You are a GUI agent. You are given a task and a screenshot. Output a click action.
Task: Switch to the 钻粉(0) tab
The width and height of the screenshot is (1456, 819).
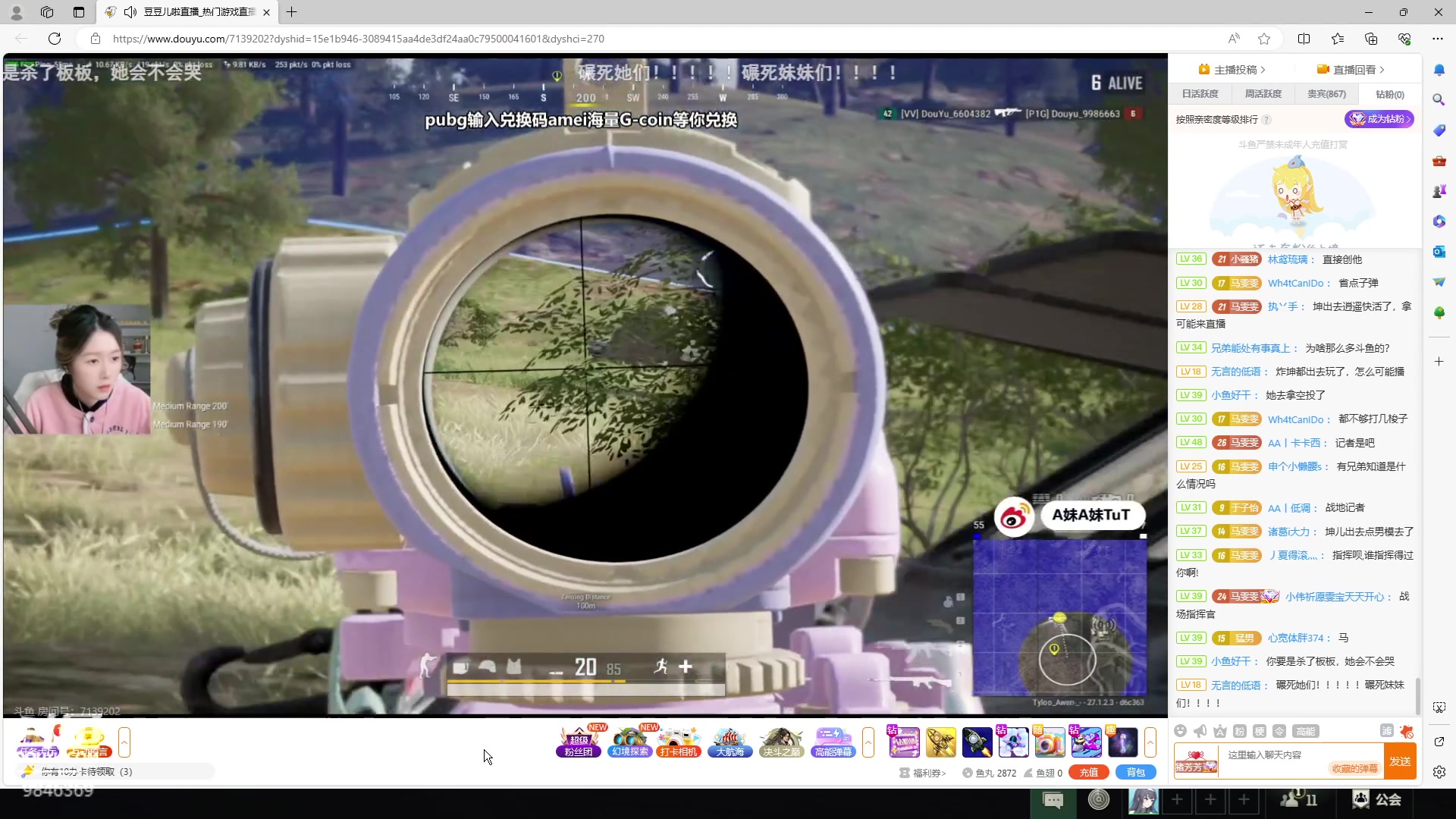1389,94
